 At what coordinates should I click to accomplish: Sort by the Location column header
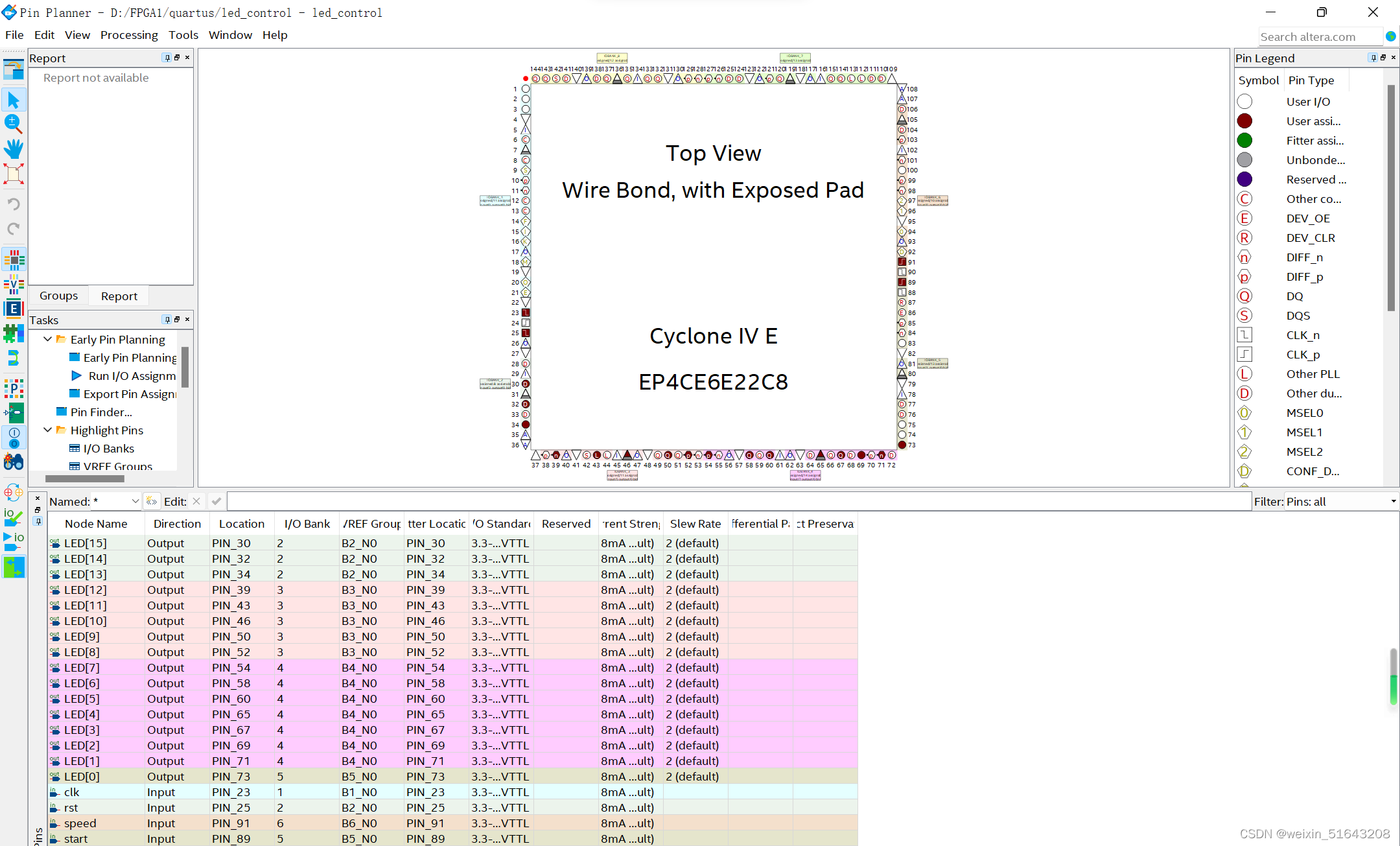click(241, 524)
